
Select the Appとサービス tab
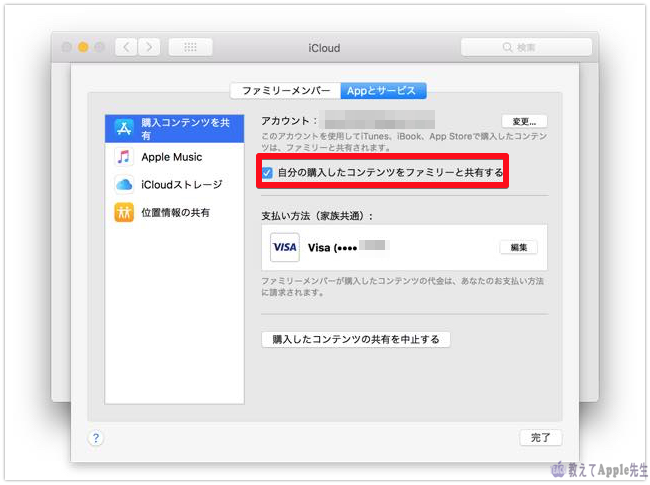pos(383,91)
